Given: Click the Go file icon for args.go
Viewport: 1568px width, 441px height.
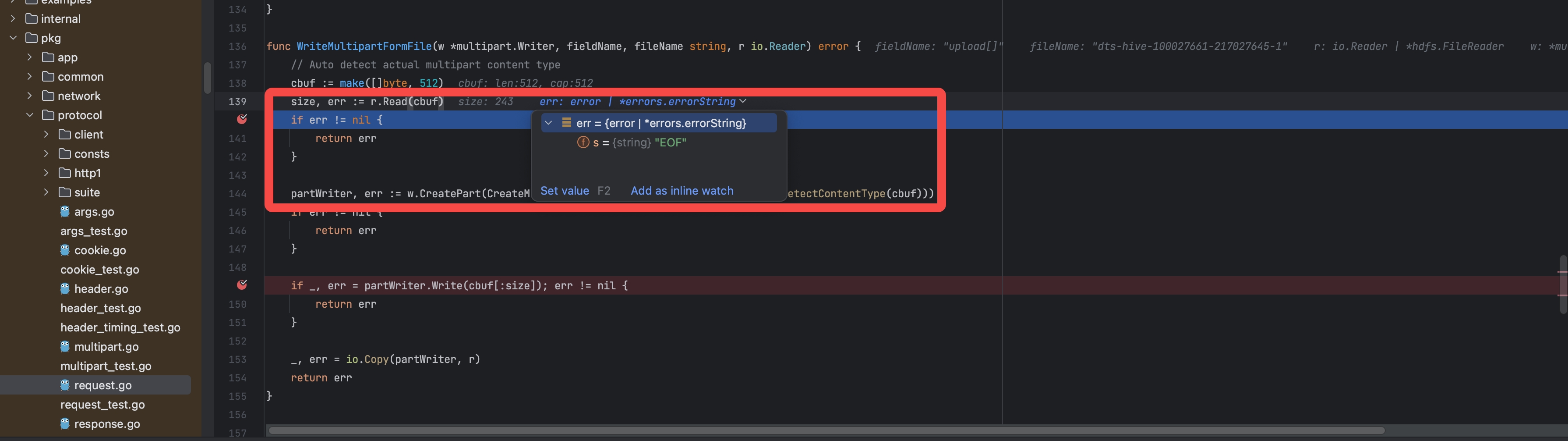Looking at the screenshot, I should tap(65, 211).
